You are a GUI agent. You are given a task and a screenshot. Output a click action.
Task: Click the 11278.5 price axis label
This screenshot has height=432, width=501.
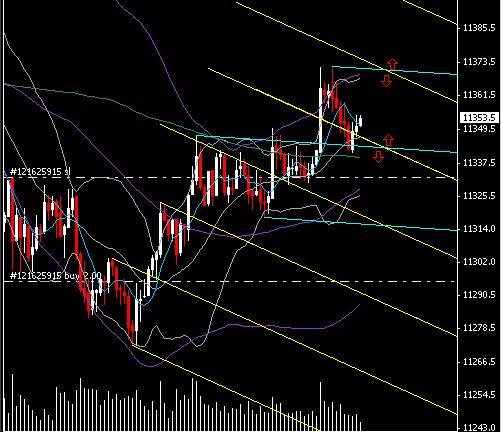[x=479, y=328]
